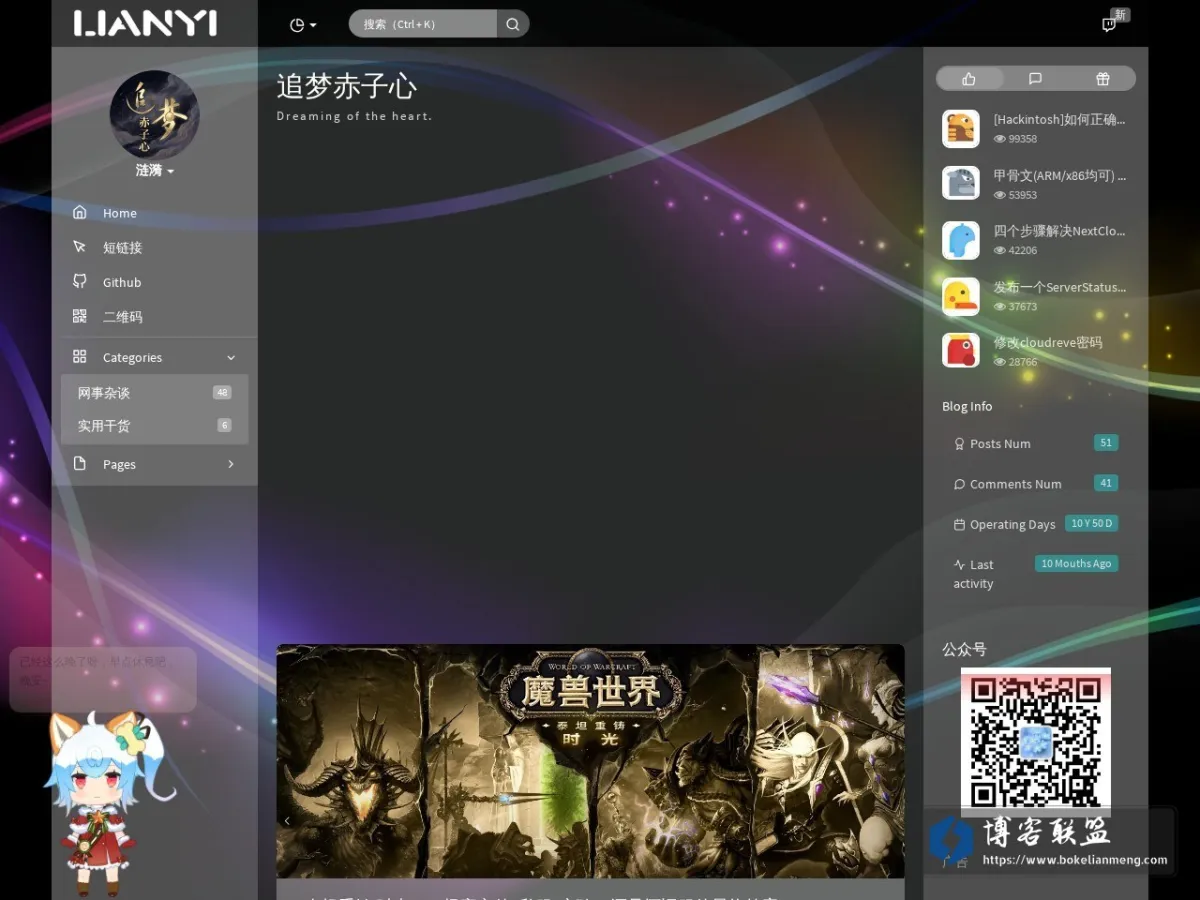Expand the 涟漪 username dropdown
This screenshot has width=1200, height=900.
[155, 171]
